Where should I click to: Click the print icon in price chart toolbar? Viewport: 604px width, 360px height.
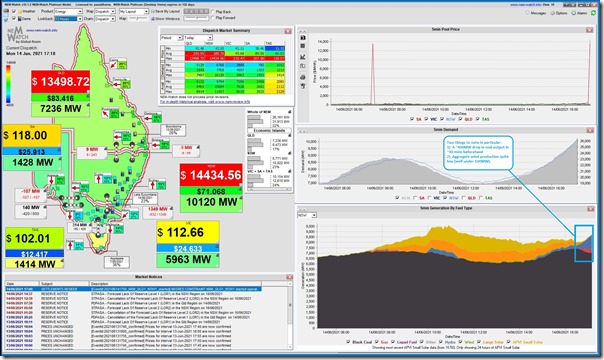[303, 77]
